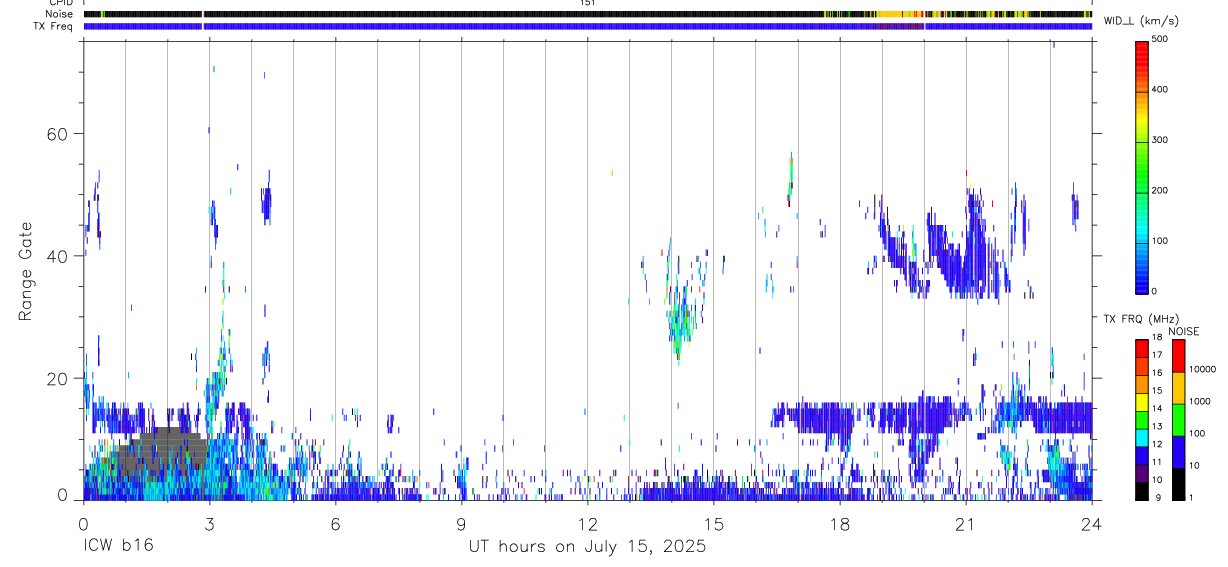Image resolution: width=1228 pixels, height=567 pixels.
Task: Select the 18 tick on UT hours axis
Action: click(x=839, y=523)
